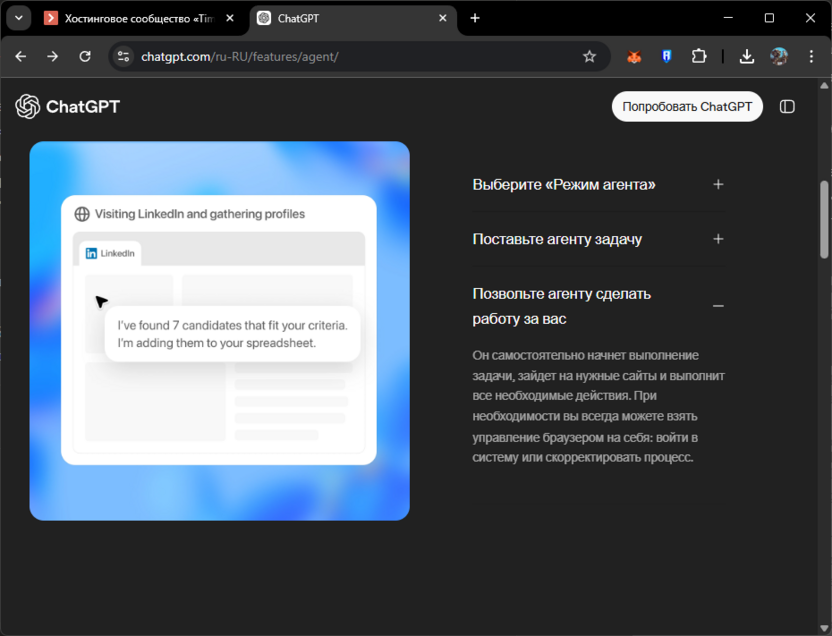Click the ChatGPT logo in the page header
832x636 pixels.
pyautogui.click(x=67, y=106)
